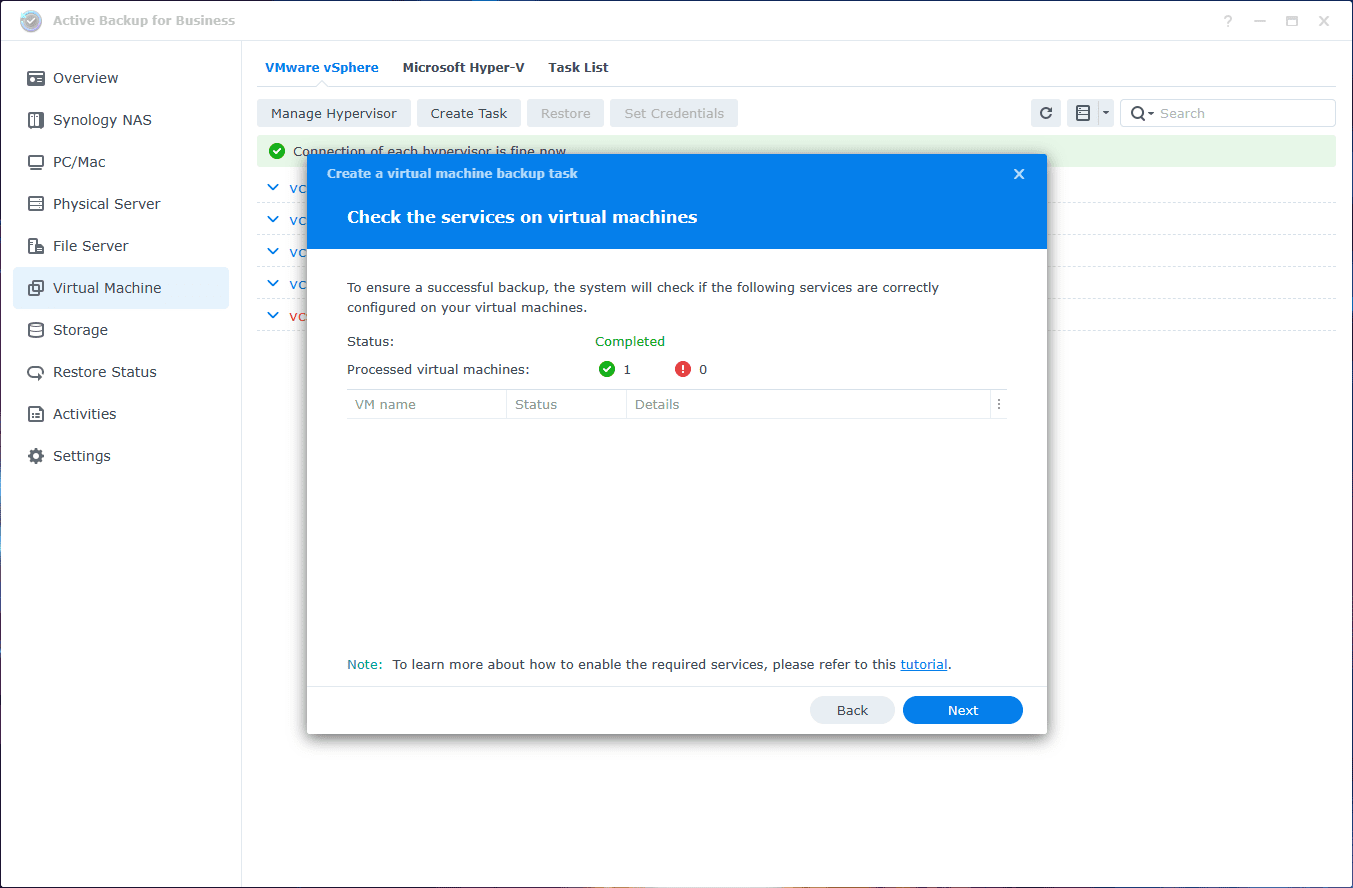Open the Overview section in the sidebar

tap(121, 78)
